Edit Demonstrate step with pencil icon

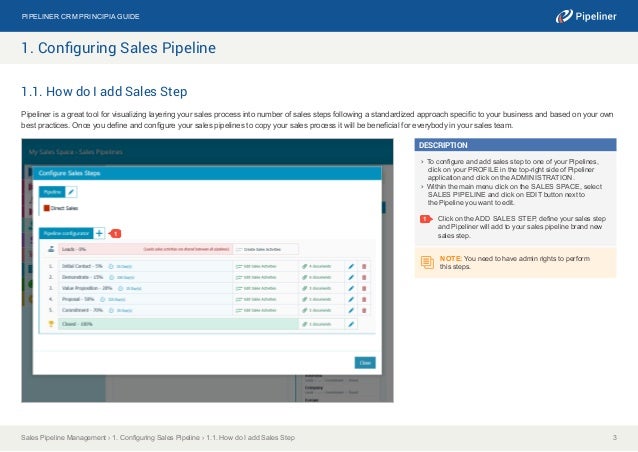click(x=351, y=277)
